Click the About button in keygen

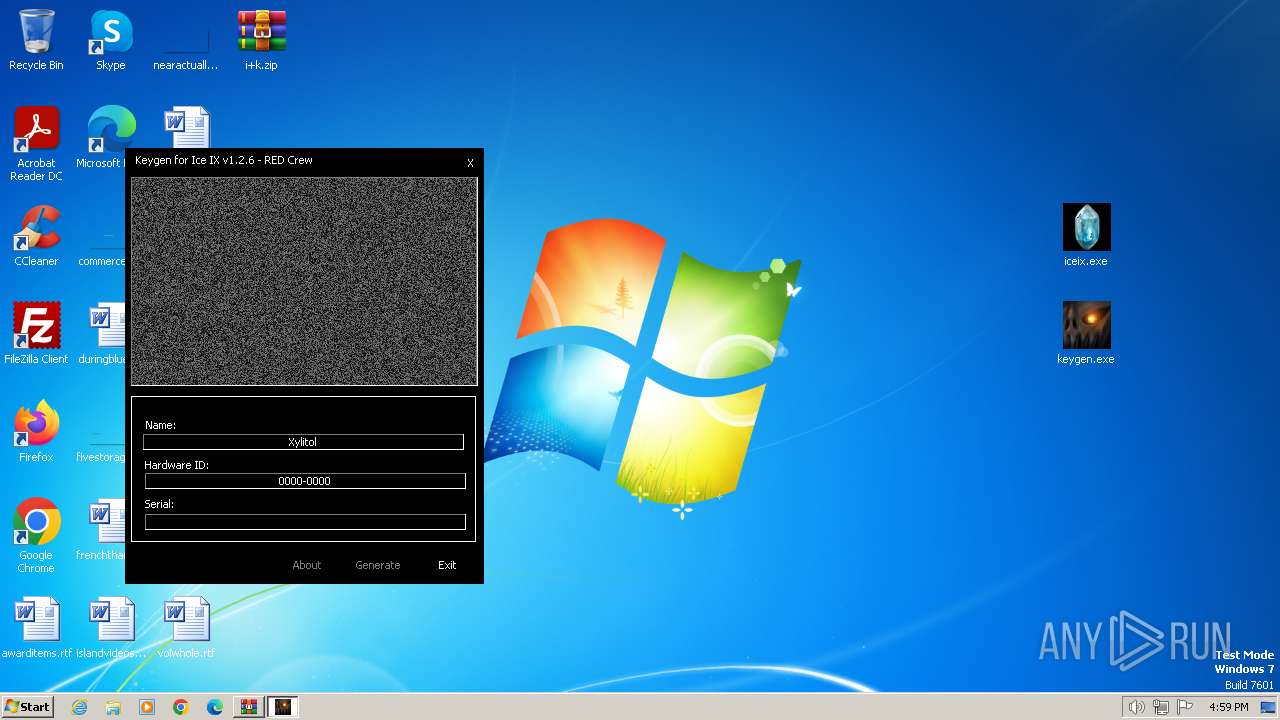tap(307, 565)
